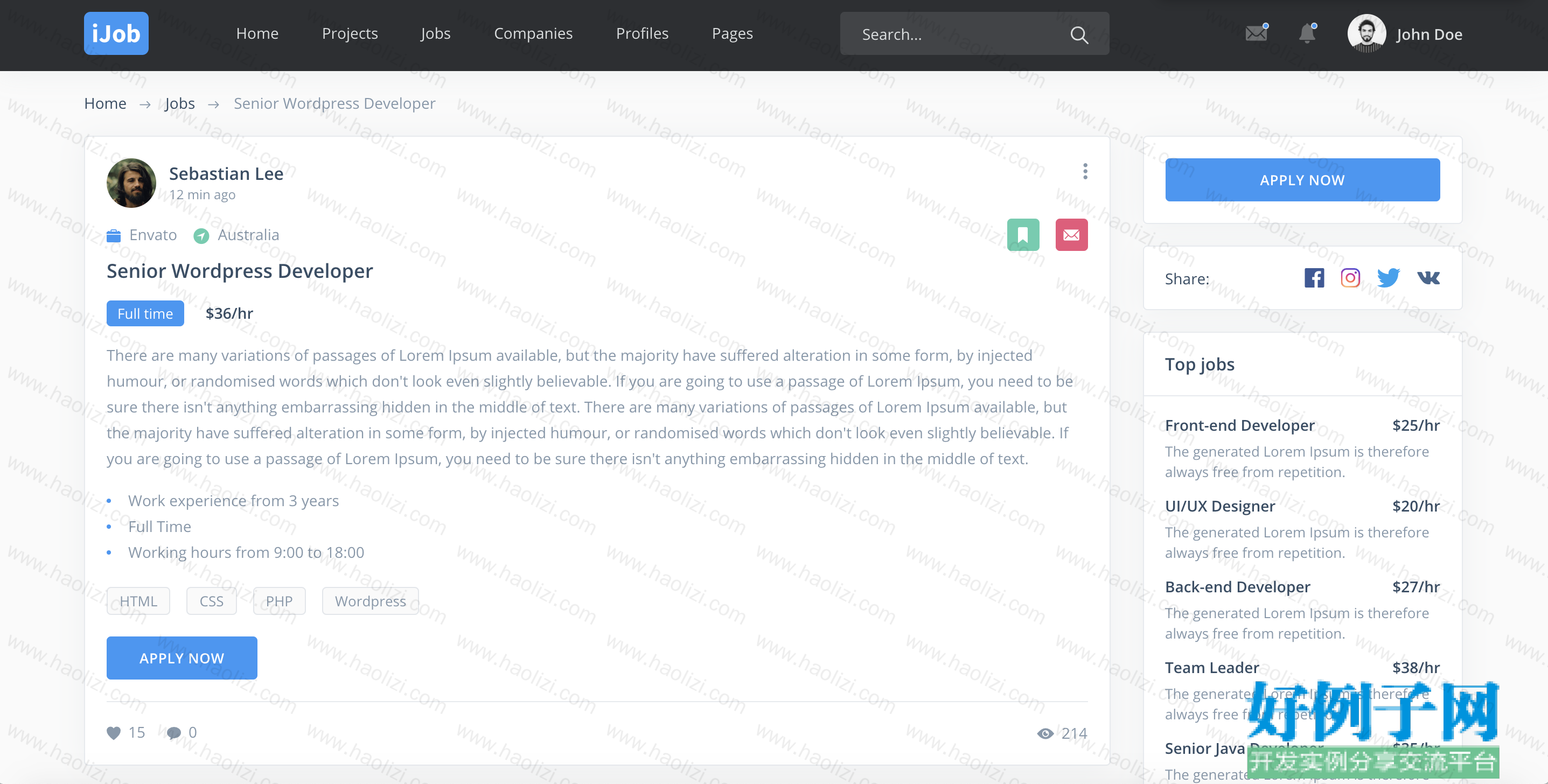The image size is (1548, 784).
Task: Open the Back-end Developer top job
Action: coord(1238,587)
